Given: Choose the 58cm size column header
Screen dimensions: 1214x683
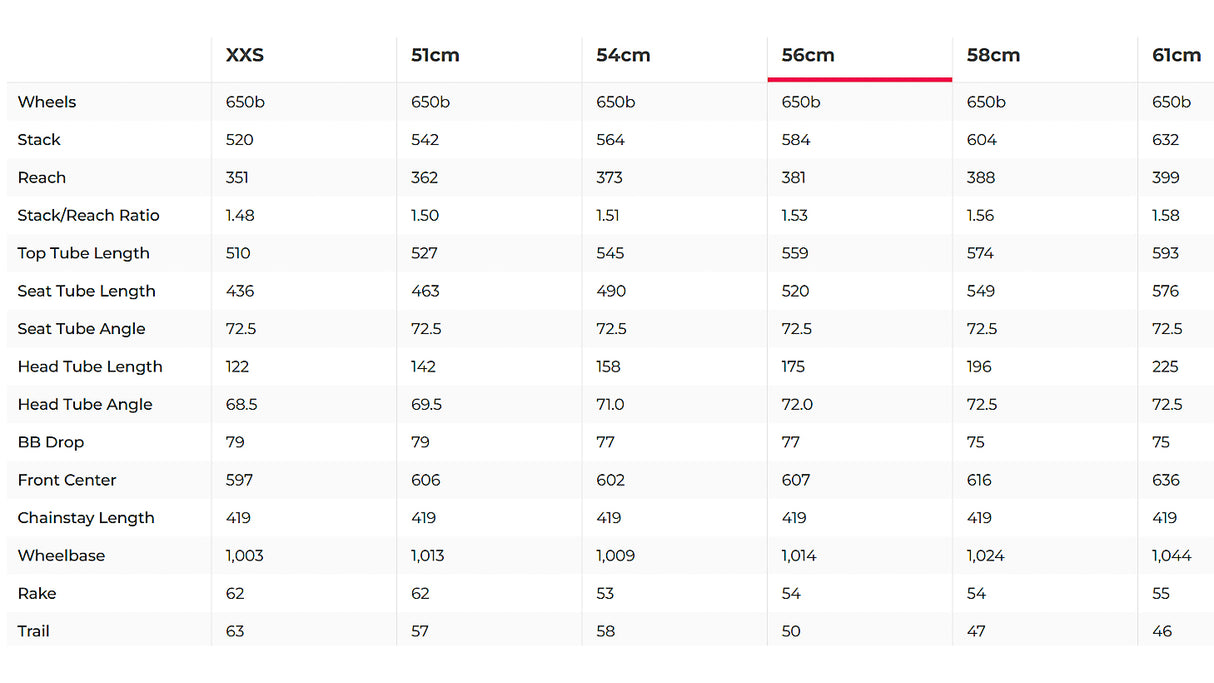Looking at the screenshot, I should tap(993, 56).
